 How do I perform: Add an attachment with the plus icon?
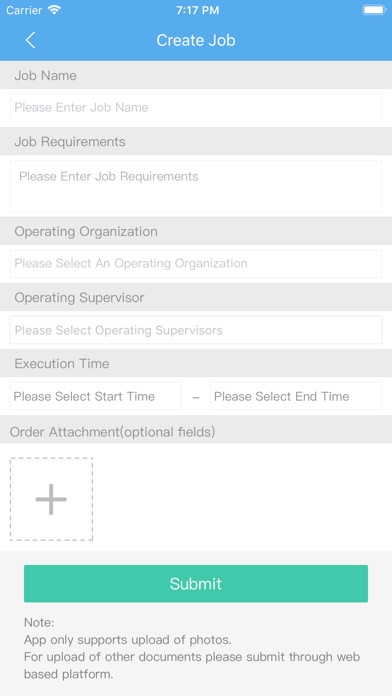click(x=51, y=499)
